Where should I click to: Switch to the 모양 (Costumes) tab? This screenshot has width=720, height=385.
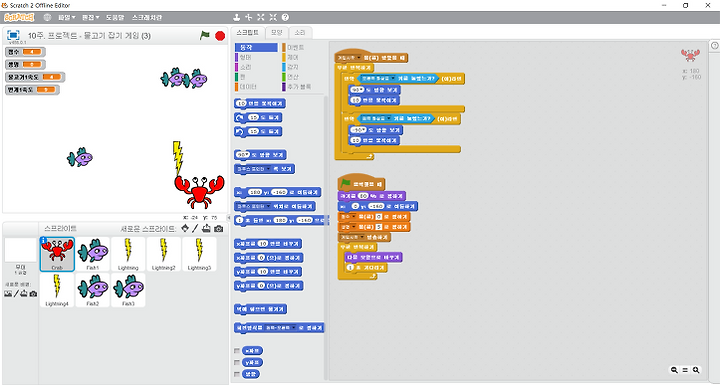[276, 33]
